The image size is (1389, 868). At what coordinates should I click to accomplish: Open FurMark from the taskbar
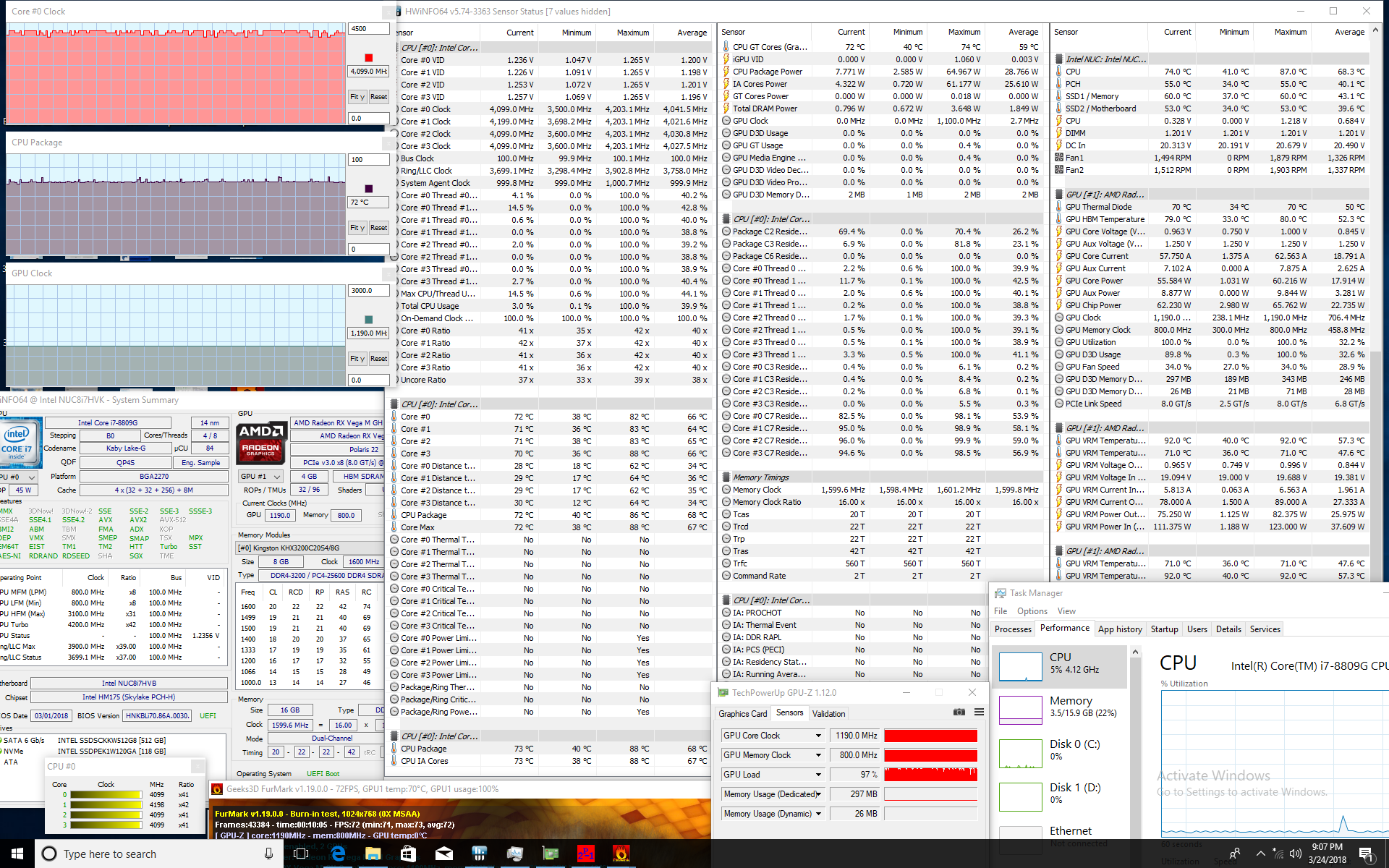coord(621,854)
